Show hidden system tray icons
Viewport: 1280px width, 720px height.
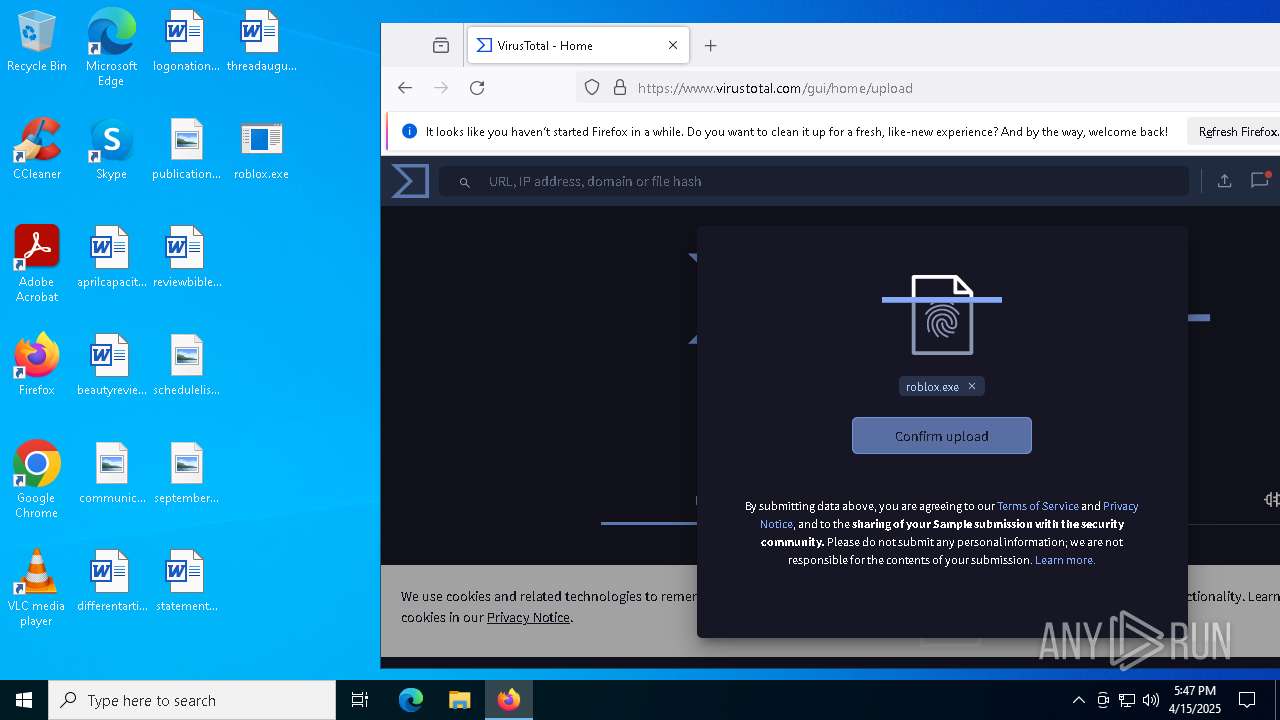click(x=1078, y=700)
